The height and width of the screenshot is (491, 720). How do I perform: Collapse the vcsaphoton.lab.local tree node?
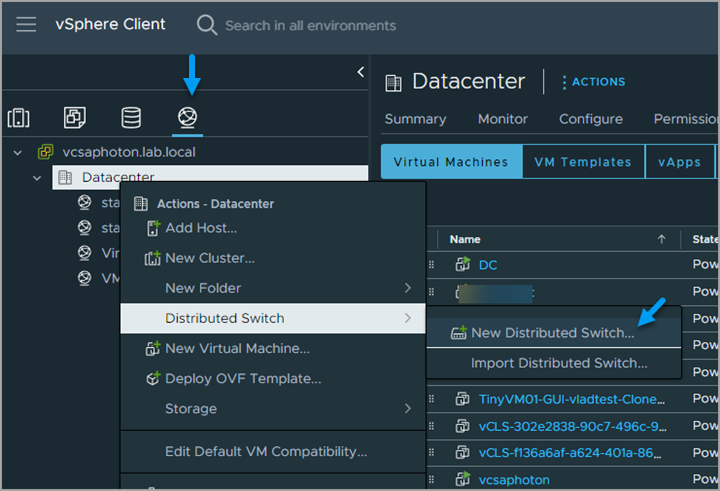click(x=17, y=152)
